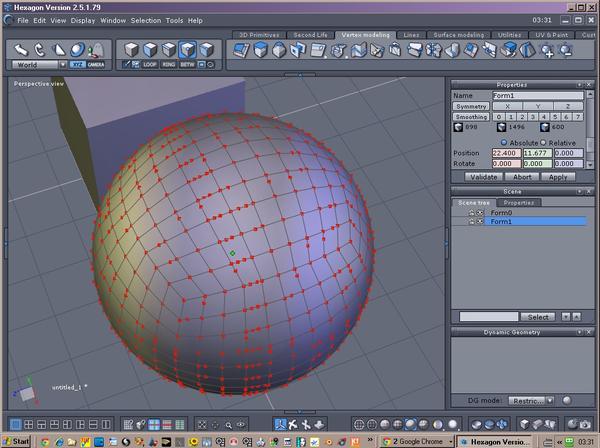Click the RING selection button
600x448 pixels.
170,64
